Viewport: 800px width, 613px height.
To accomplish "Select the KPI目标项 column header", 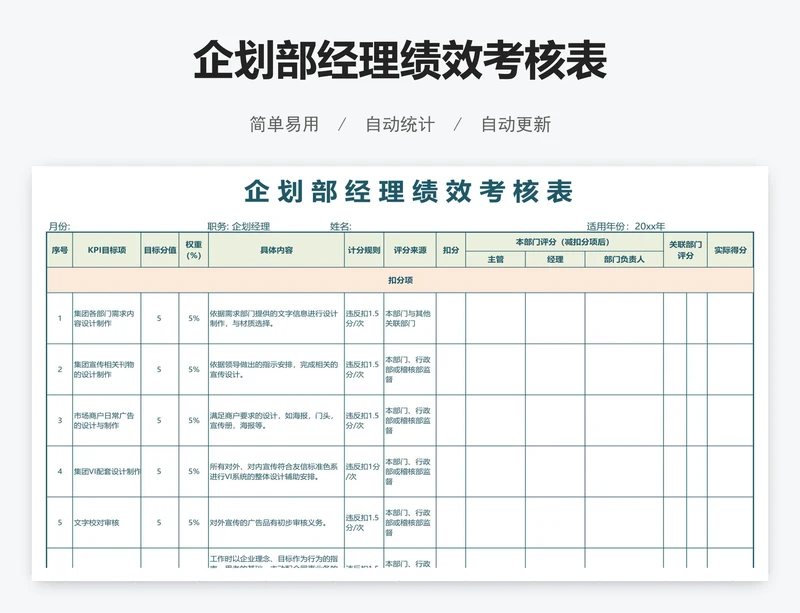I will pyautogui.click(x=107, y=250).
